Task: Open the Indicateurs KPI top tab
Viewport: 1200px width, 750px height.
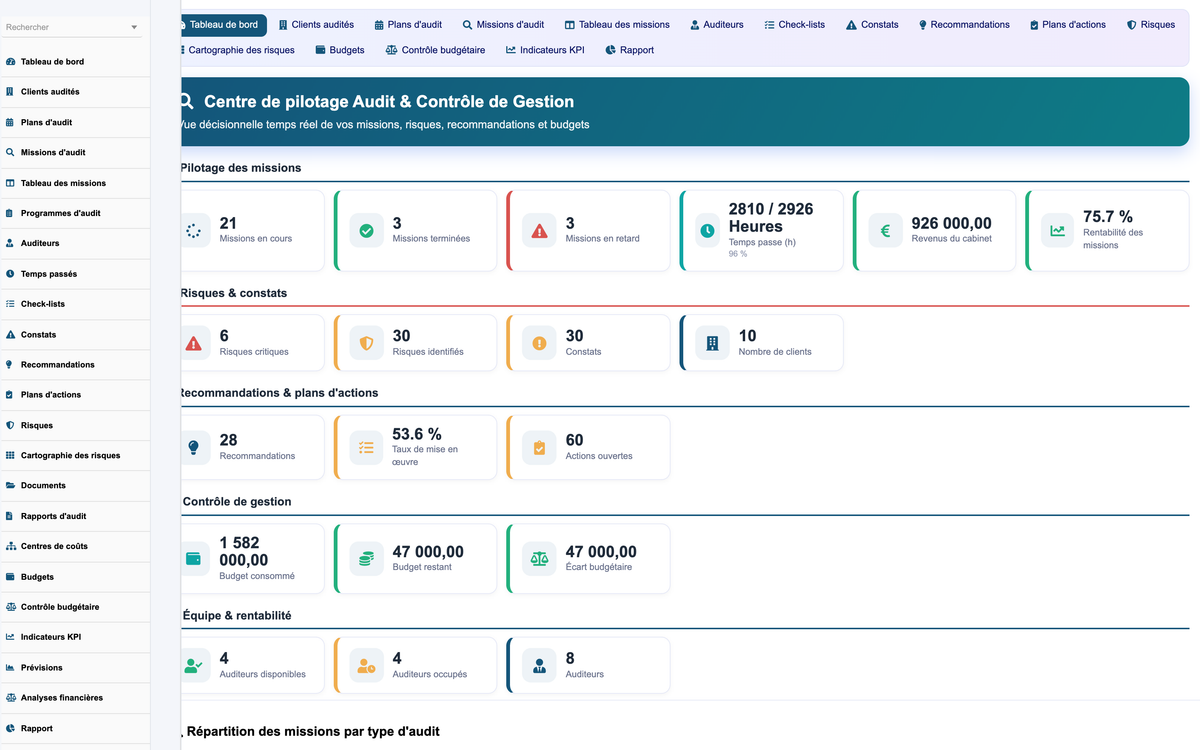Action: coord(545,50)
